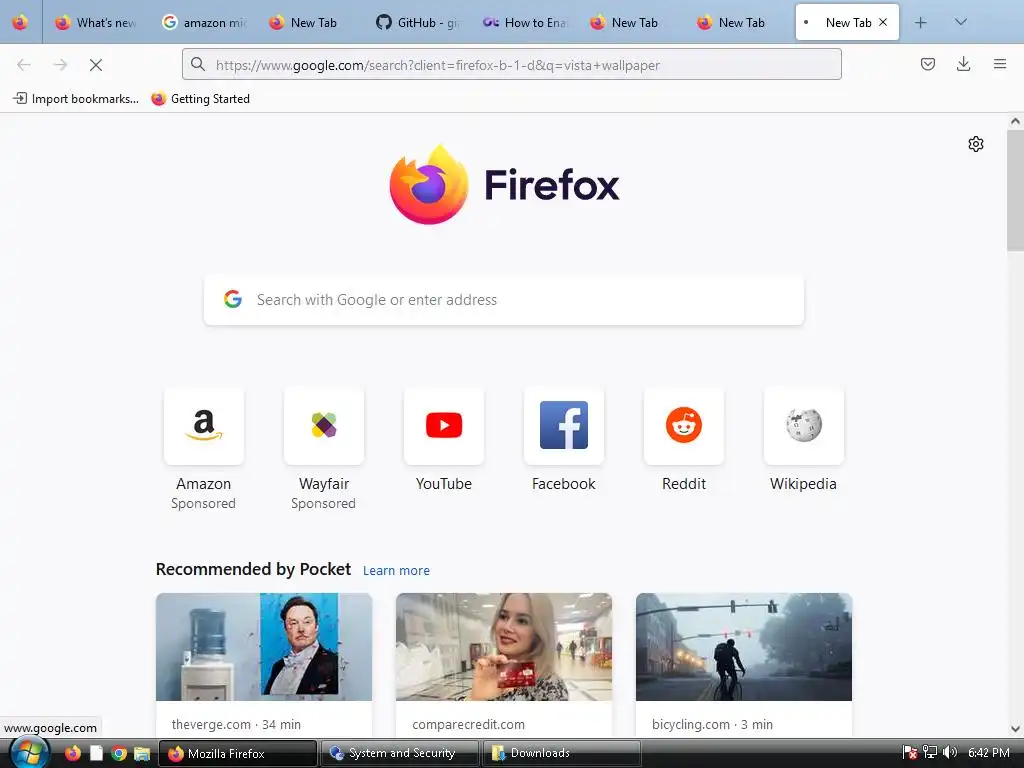Launch Chrome from quick launch bar
This screenshot has height=768, width=1024.
(x=119, y=753)
